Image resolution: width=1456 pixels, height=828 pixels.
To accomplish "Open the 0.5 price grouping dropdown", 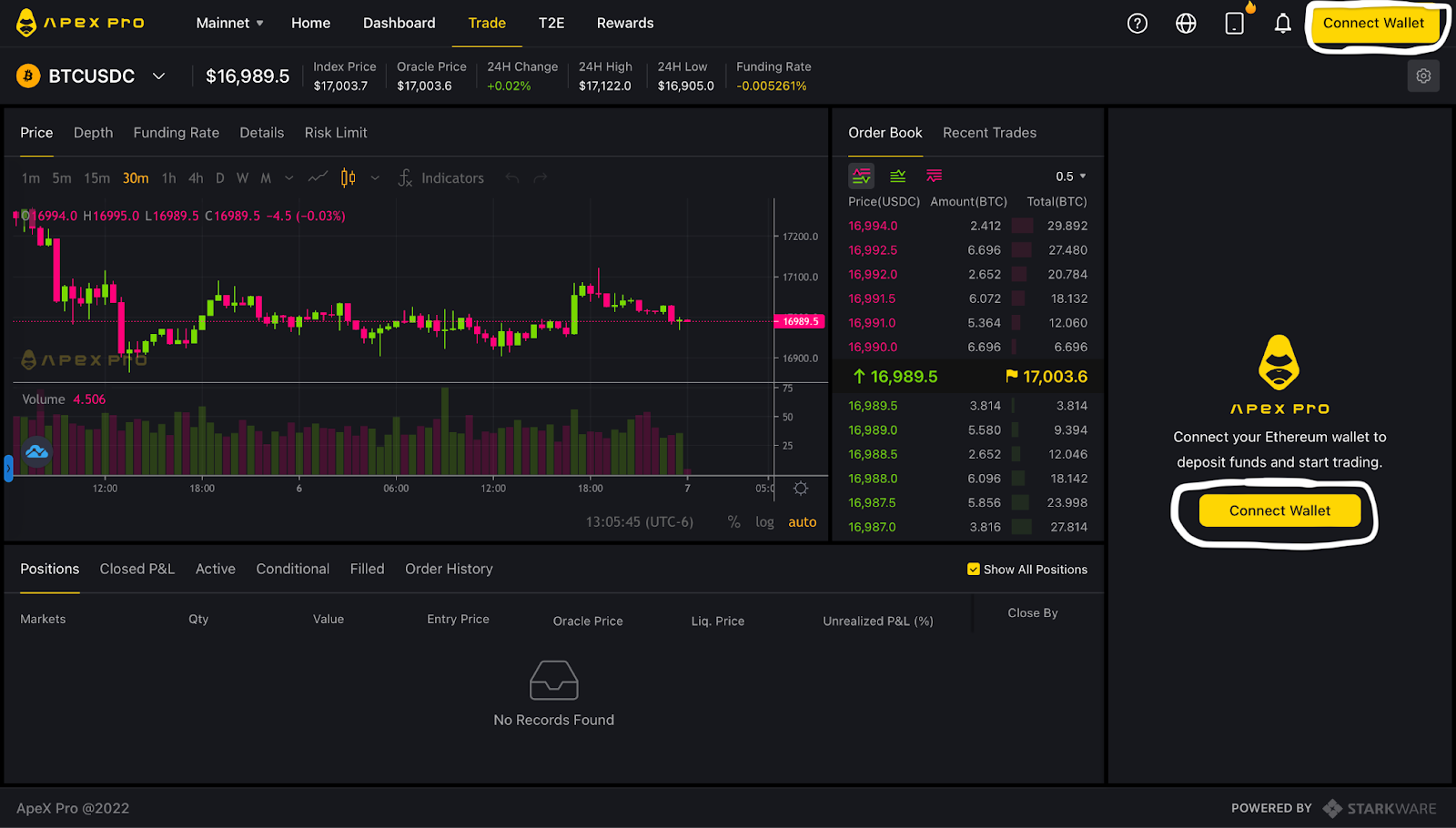I will pos(1071,177).
